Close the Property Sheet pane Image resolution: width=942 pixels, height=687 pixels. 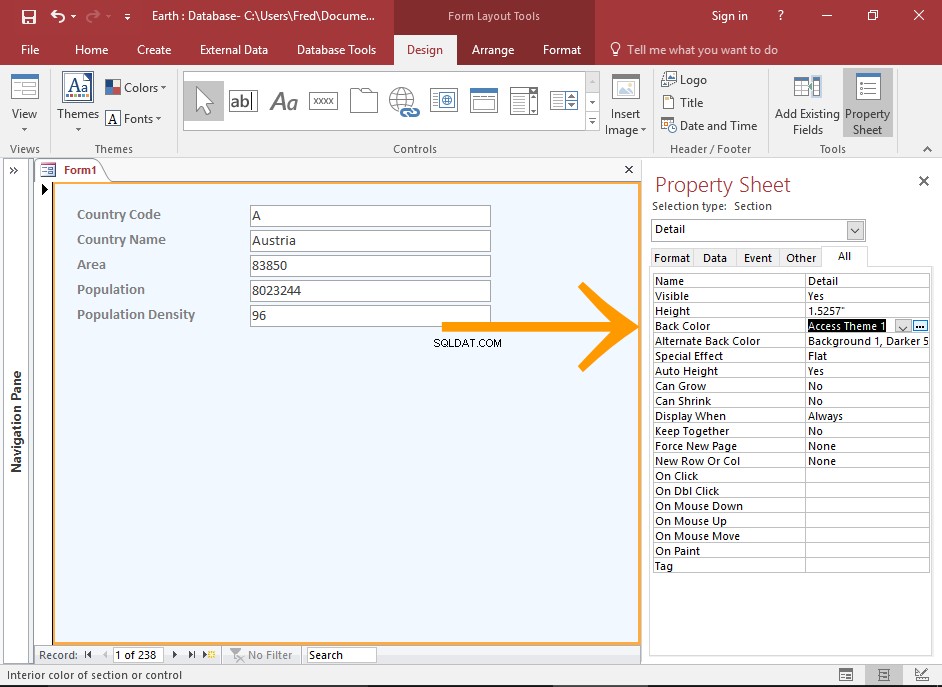tap(924, 181)
